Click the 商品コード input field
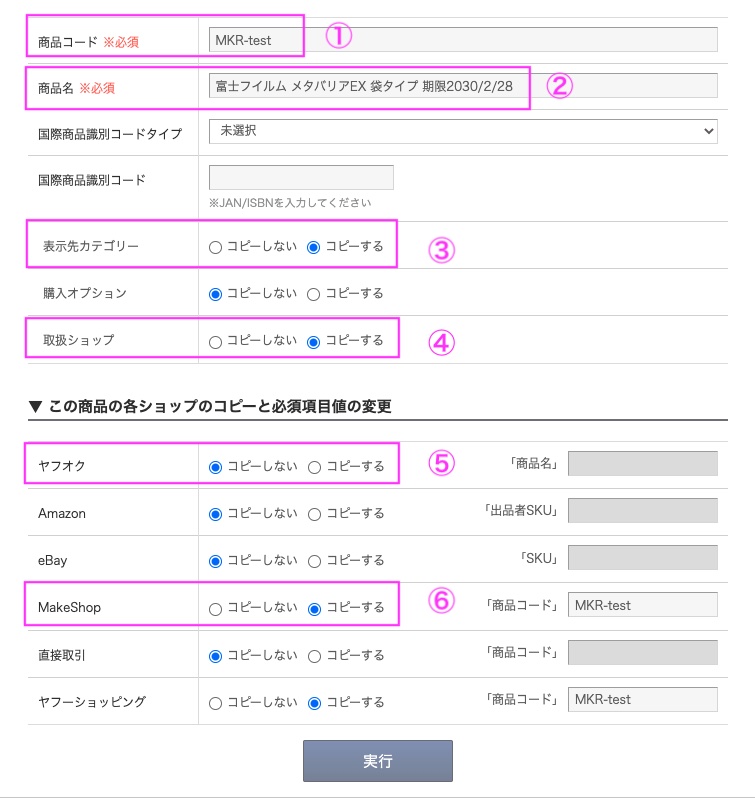 click(463, 40)
